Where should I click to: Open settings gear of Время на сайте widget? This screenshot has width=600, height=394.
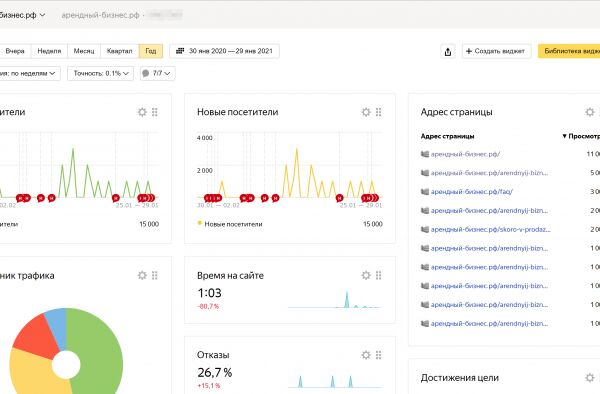click(x=366, y=275)
